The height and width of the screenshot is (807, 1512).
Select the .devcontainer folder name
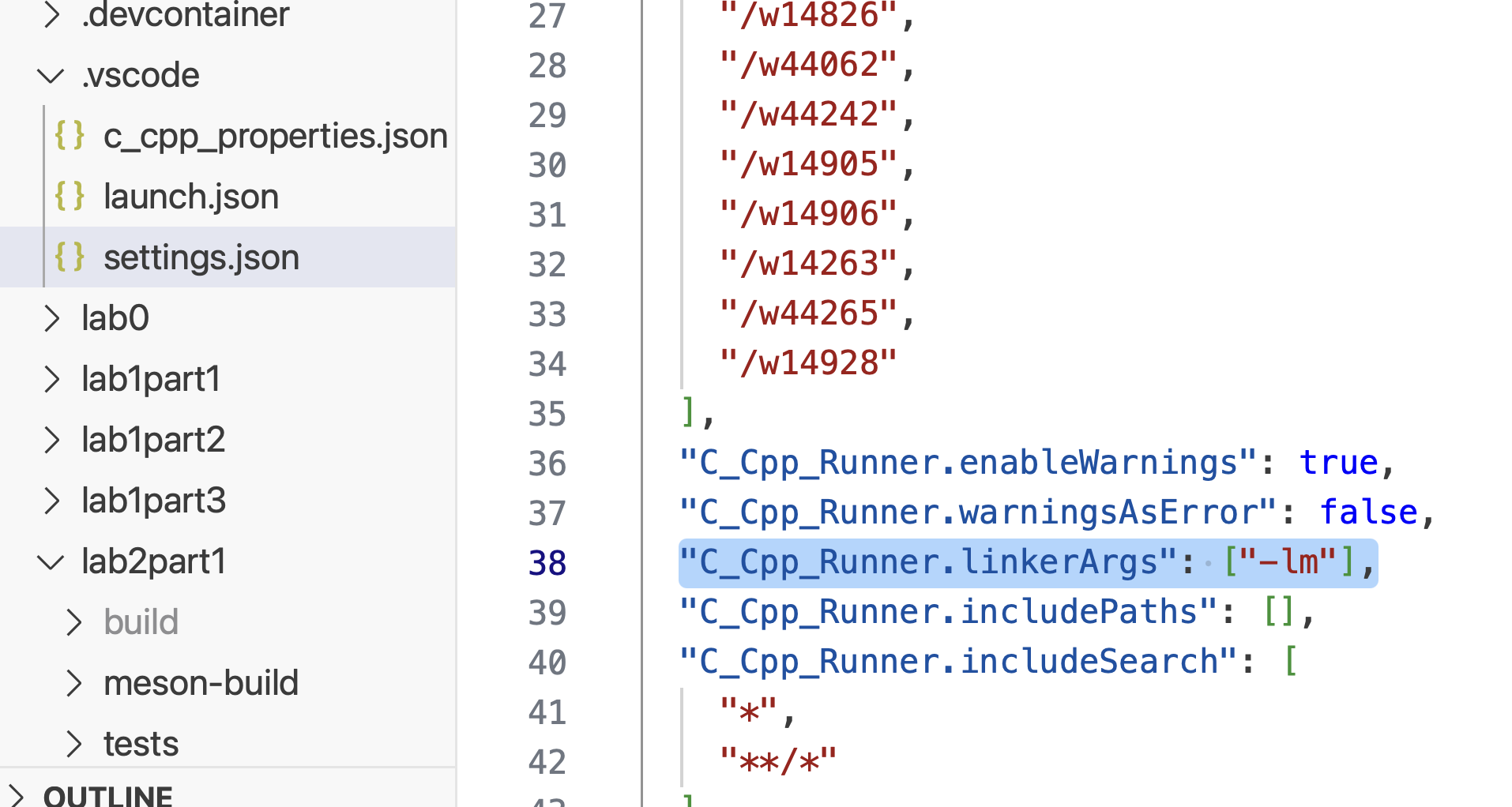[x=186, y=14]
